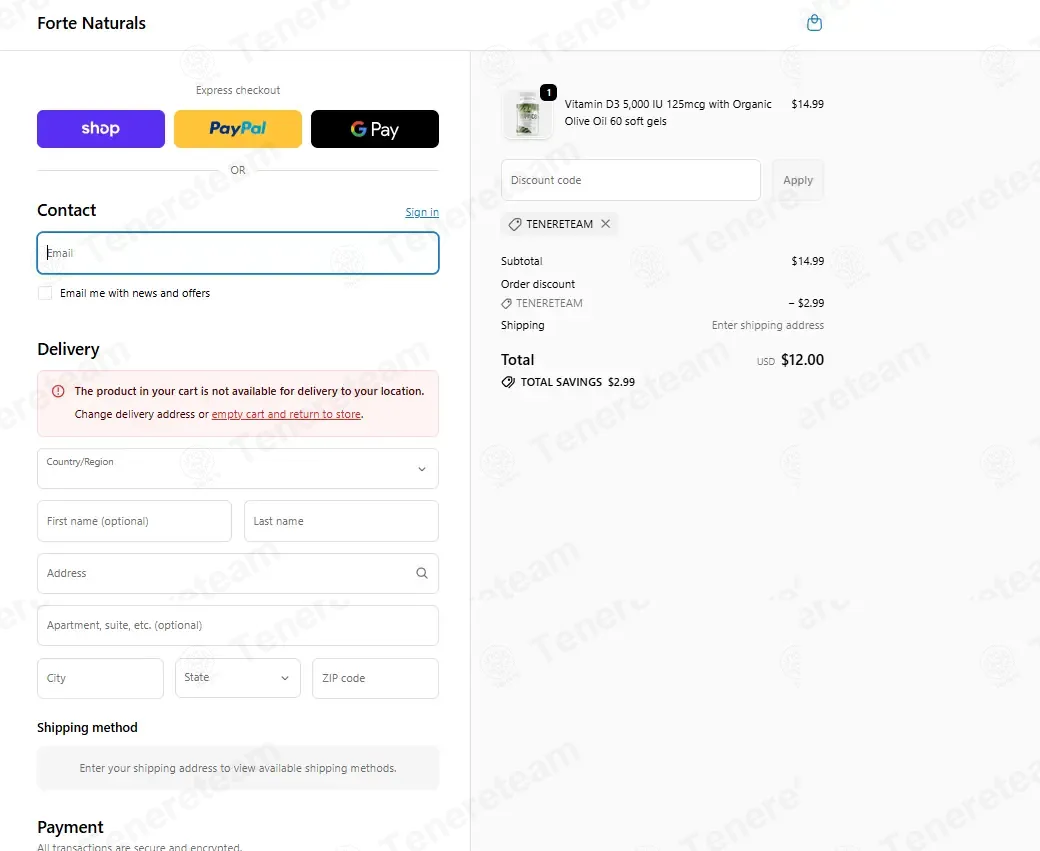Click the City input field
The width and height of the screenshot is (1040, 851).
click(100, 678)
